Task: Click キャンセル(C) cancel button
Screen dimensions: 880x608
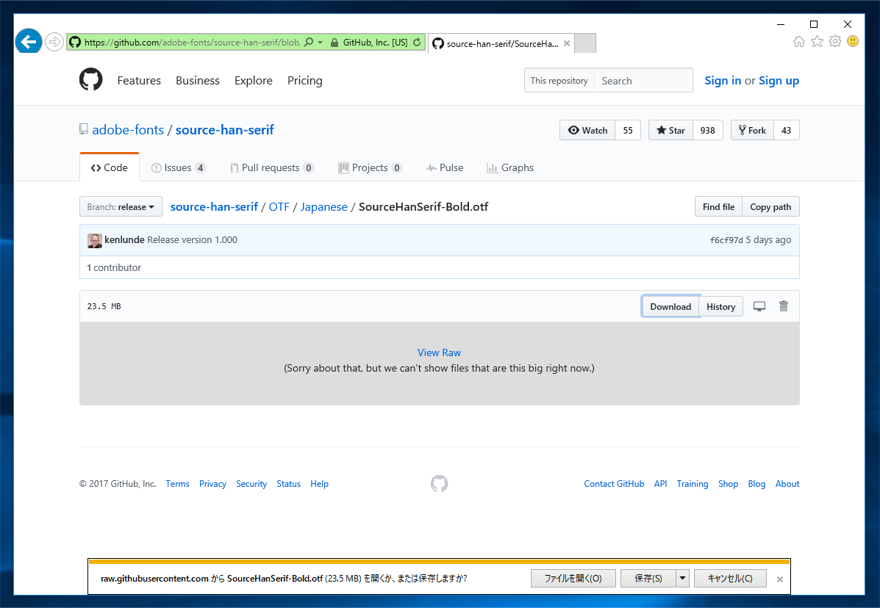Action: pyautogui.click(x=730, y=578)
